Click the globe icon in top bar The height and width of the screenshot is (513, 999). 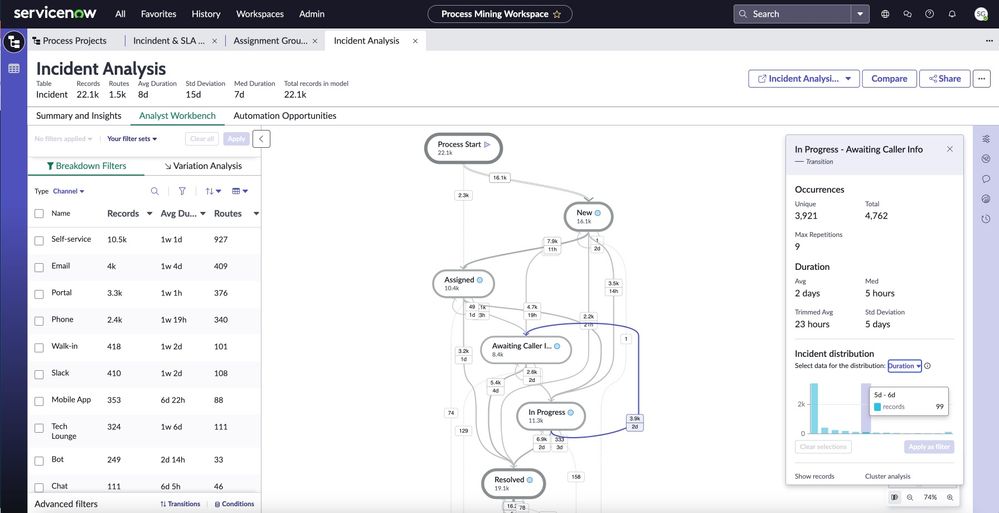(885, 13)
